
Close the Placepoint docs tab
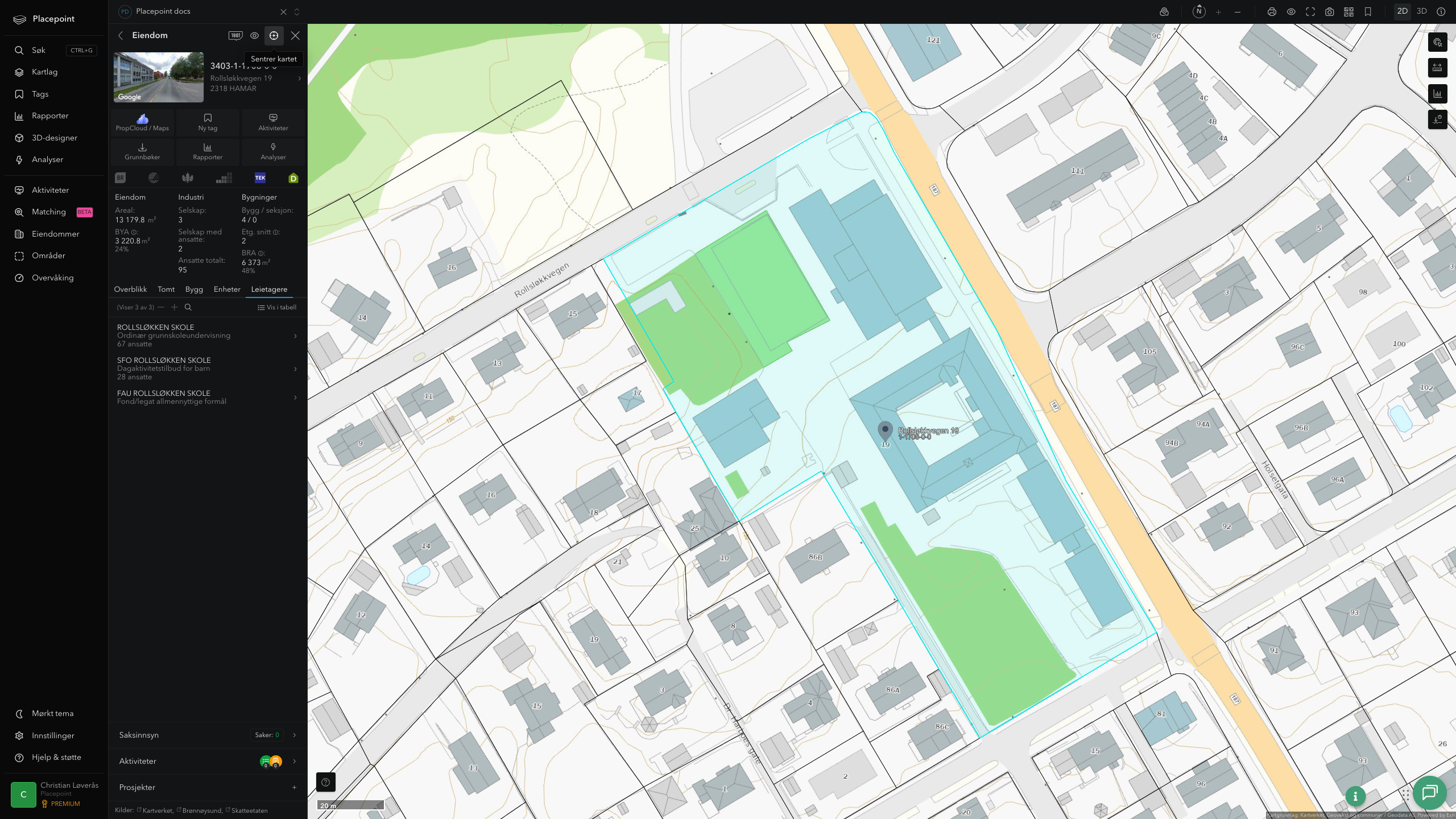[283, 11]
